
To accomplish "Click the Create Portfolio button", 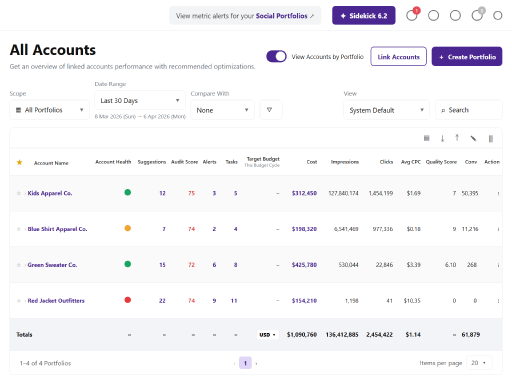I will 467,56.
